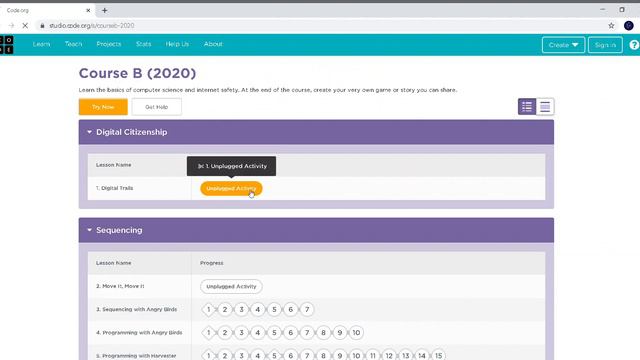Image resolution: width=640 pixels, height=360 pixels.
Task: Go to the Projects page
Action: 109,44
